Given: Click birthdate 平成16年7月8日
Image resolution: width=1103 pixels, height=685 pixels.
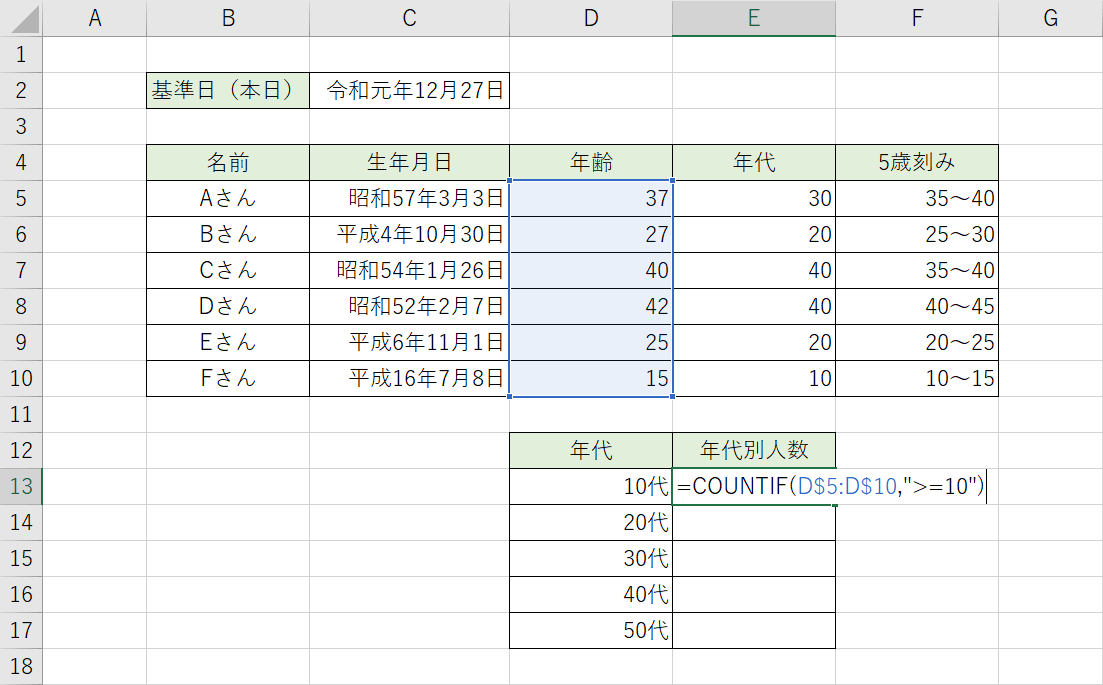Looking at the screenshot, I should click(x=409, y=378).
